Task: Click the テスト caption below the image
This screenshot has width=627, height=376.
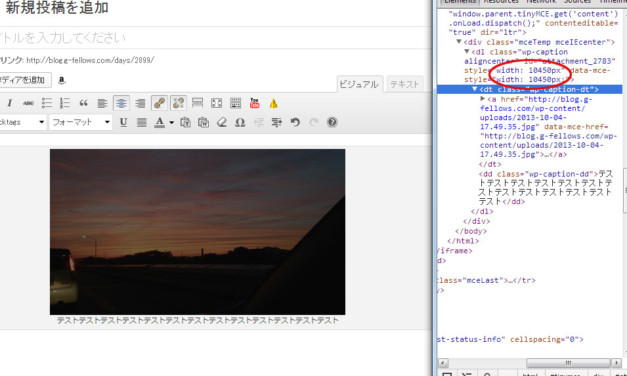Action: (198, 321)
